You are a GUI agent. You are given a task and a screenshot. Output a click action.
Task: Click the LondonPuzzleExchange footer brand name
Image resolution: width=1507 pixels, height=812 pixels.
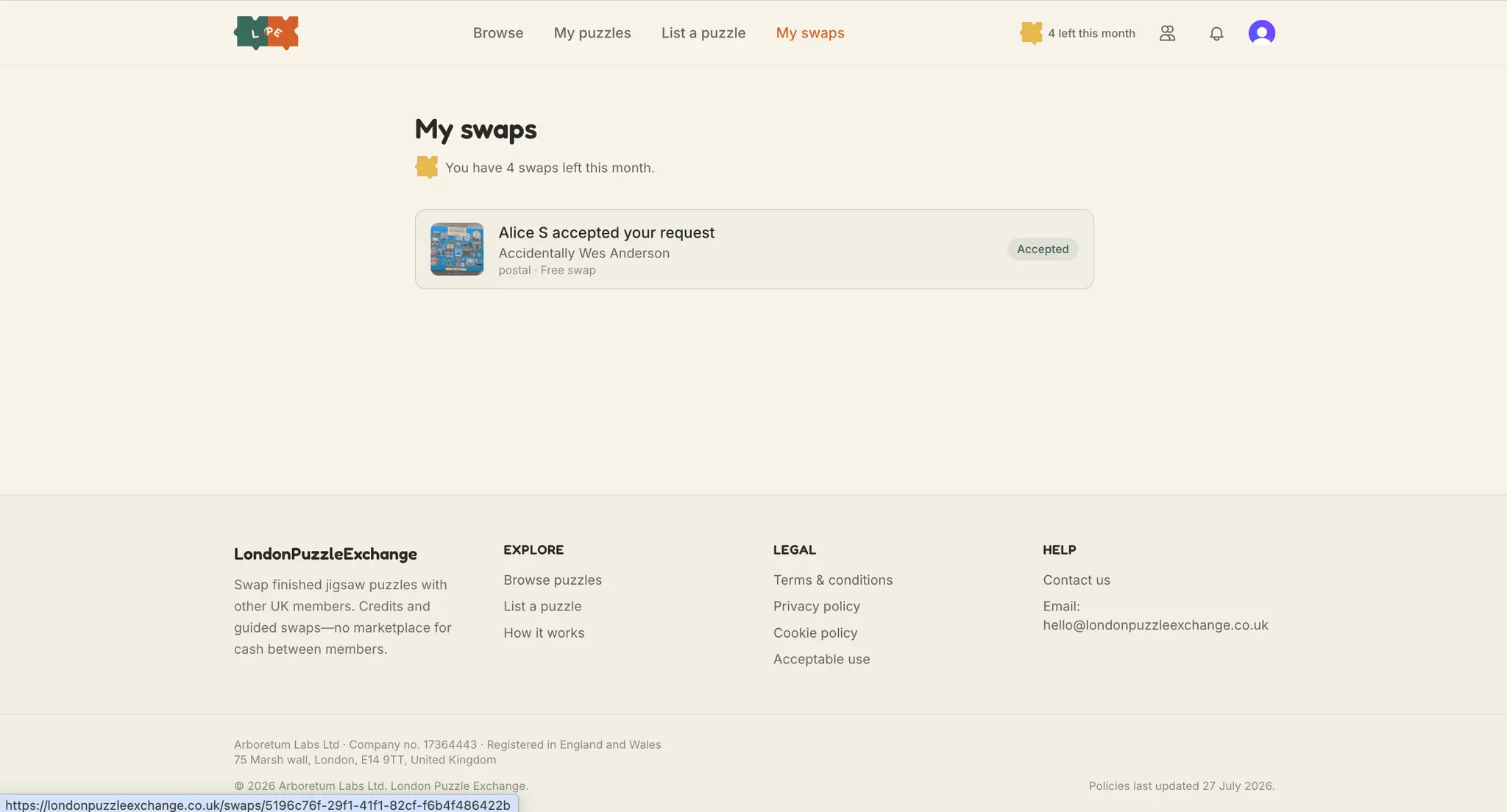(325, 555)
